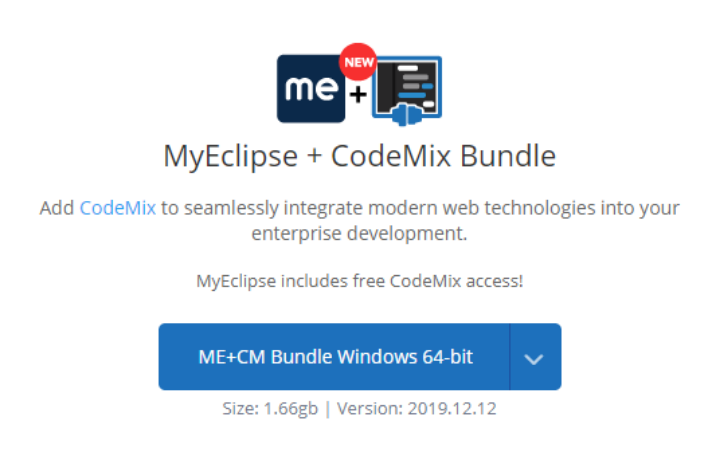Expand the download options chevron
720x464 pixels.
535,357
